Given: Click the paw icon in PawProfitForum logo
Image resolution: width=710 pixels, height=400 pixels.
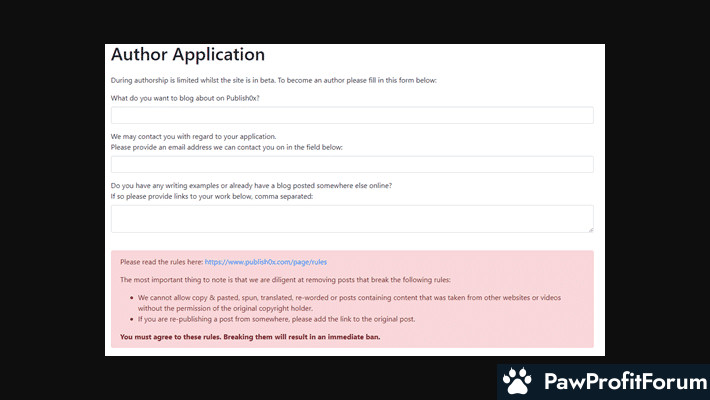Looking at the screenshot, I should [x=517, y=382].
